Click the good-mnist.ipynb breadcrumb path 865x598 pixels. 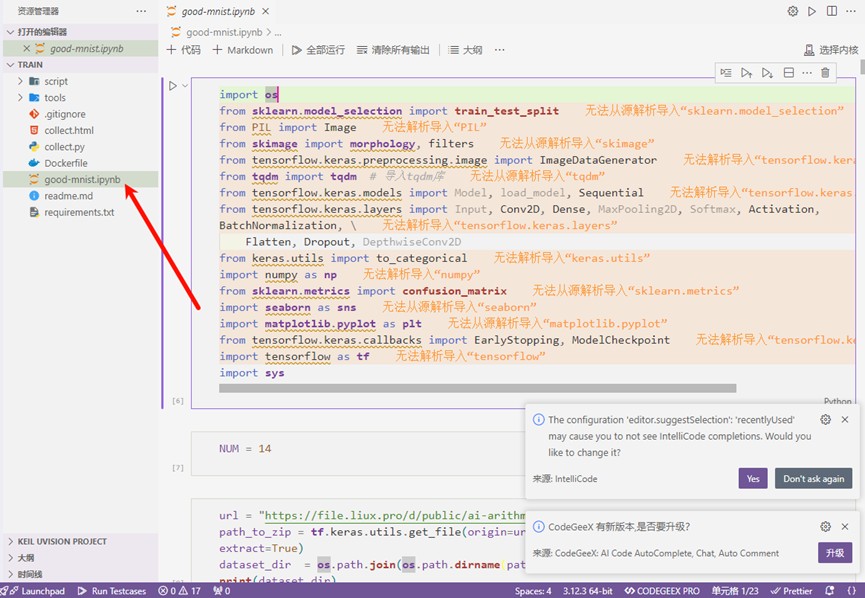(224, 33)
